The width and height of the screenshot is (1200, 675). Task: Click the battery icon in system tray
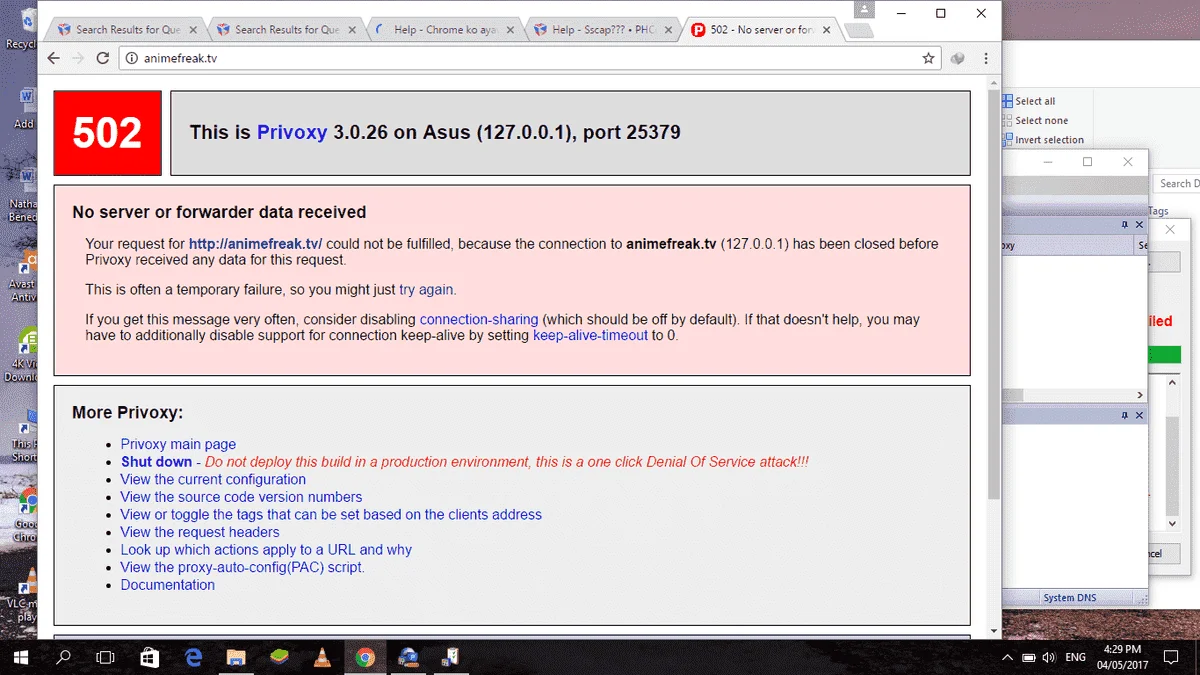(1028, 657)
